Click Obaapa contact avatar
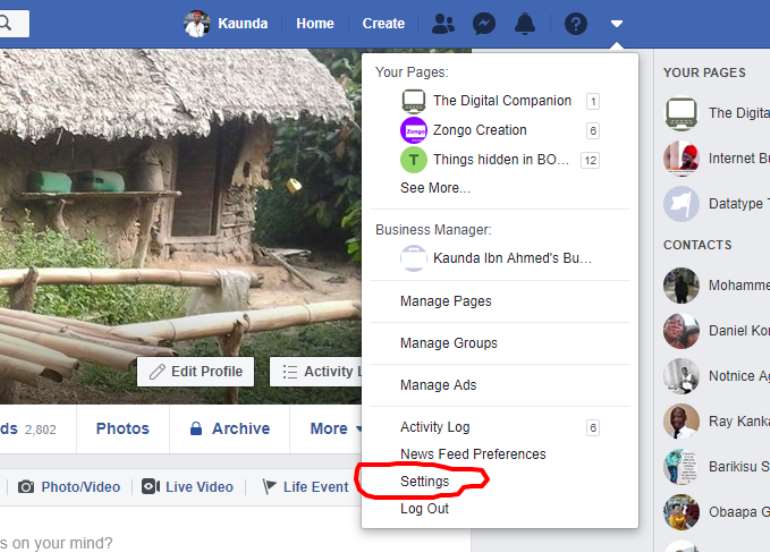Screen dimensions: 770x552 (681, 512)
